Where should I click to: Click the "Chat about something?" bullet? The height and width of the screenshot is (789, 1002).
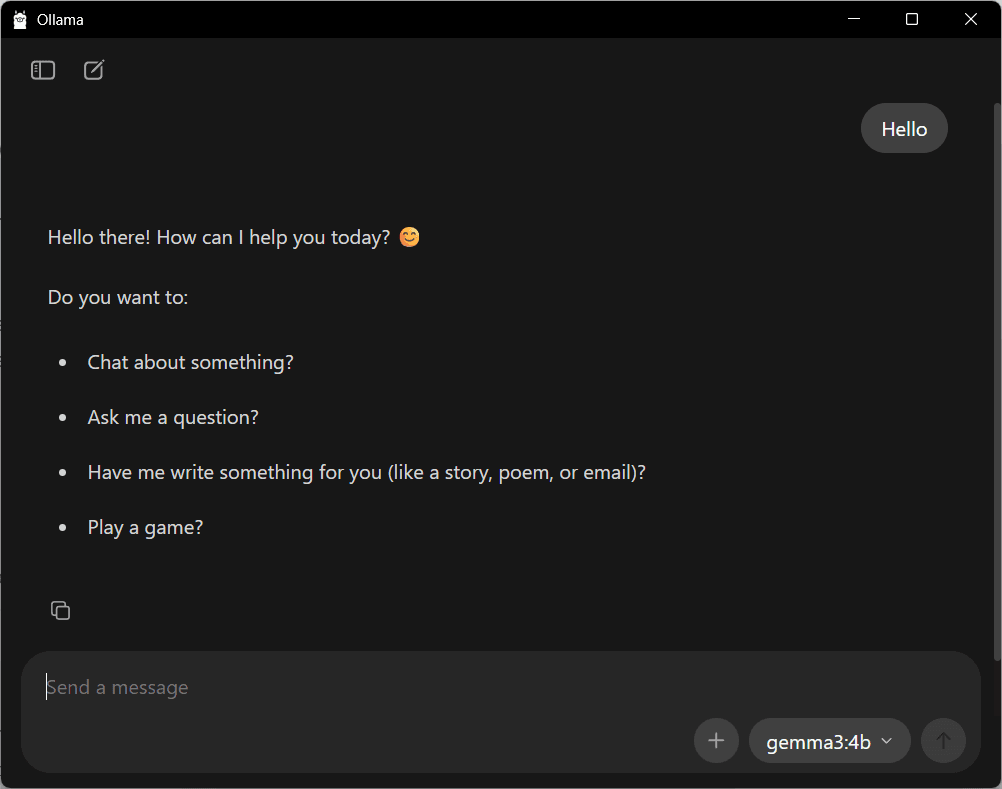point(190,362)
